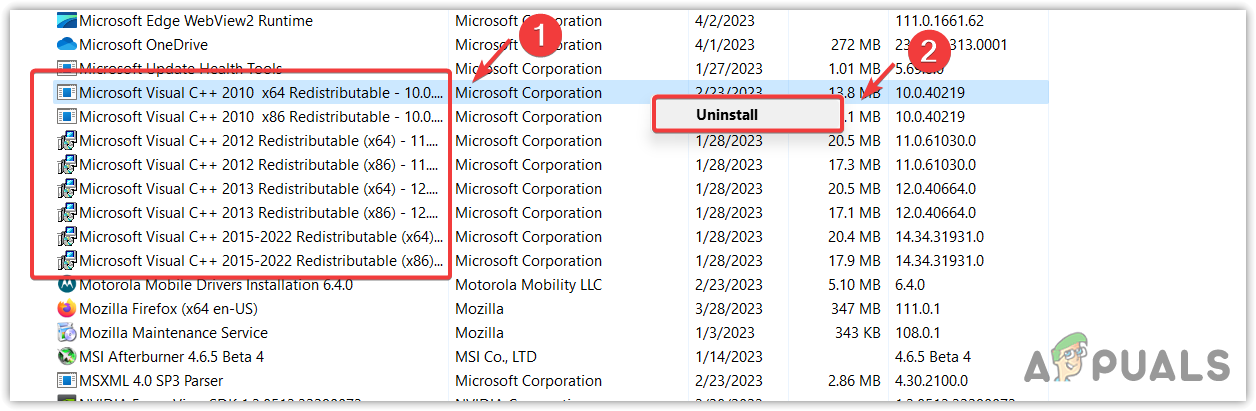Click the Mozilla Maintenance Service icon
Image resolution: width=1256 pixels, height=411 pixels.
pyautogui.click(x=67, y=333)
